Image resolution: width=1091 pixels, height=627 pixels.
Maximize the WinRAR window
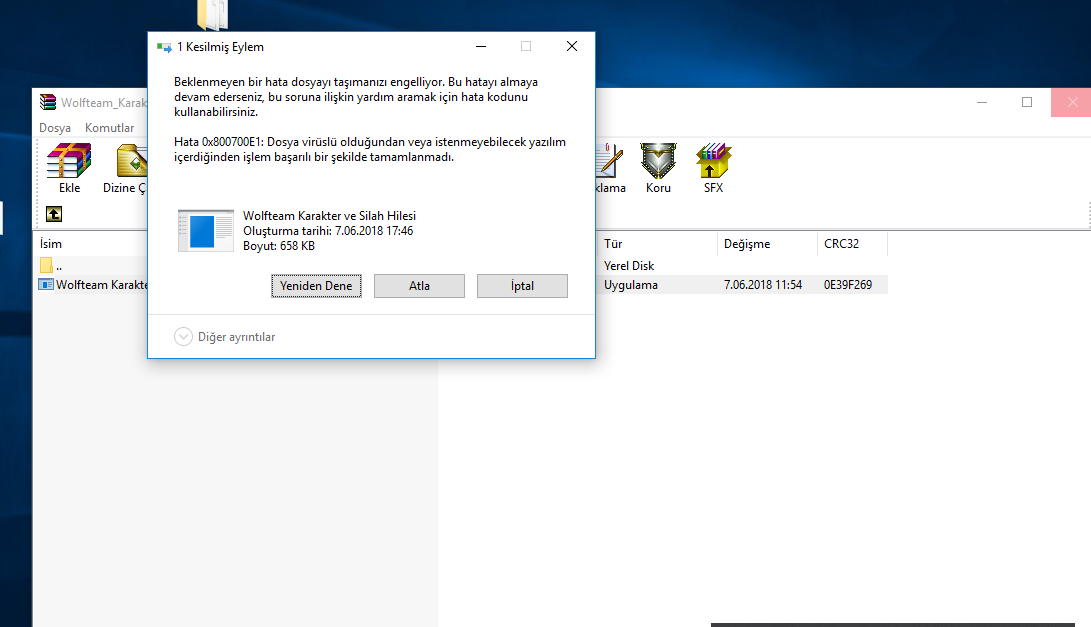1027,102
